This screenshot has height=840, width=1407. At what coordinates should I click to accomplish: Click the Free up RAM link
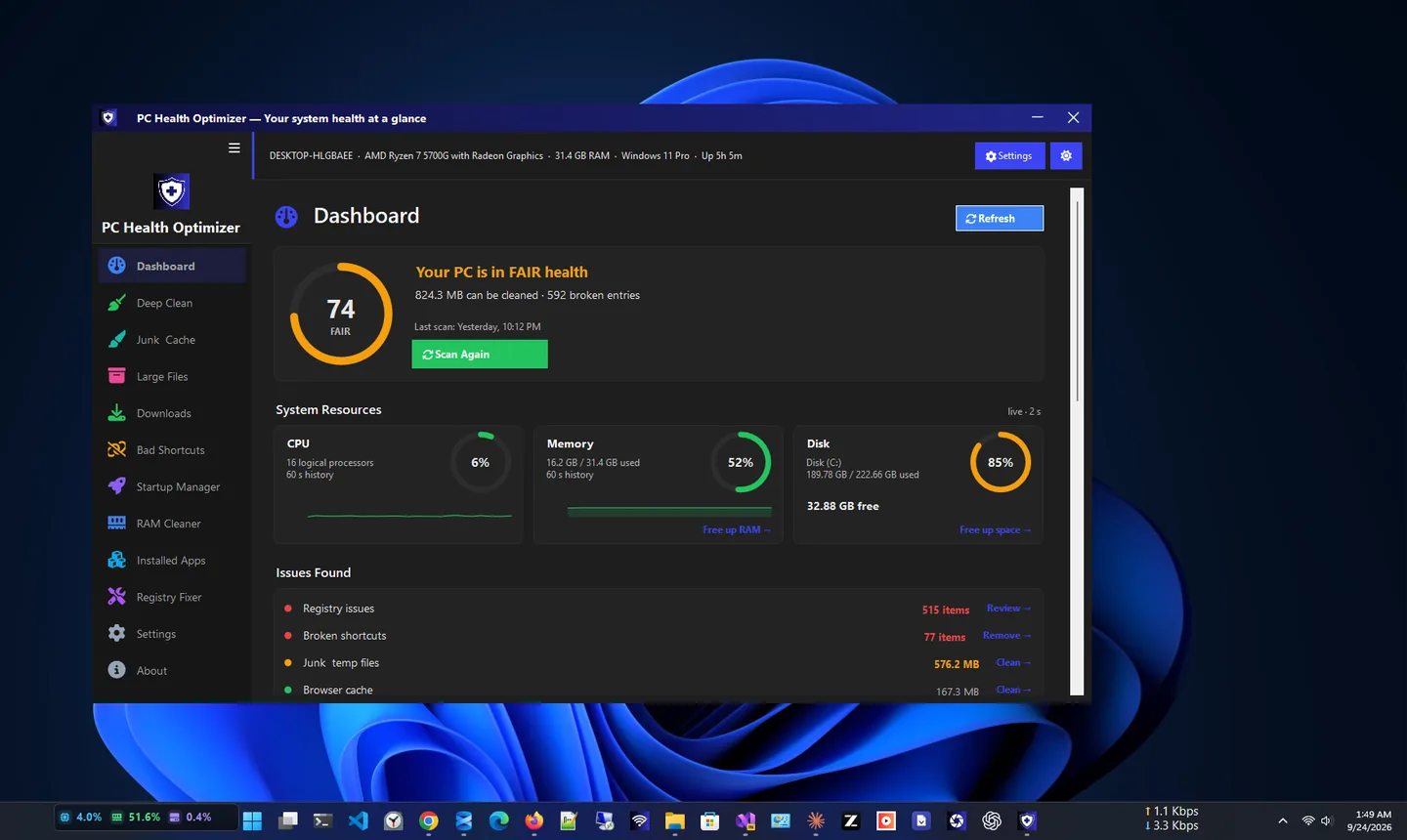[x=737, y=530]
